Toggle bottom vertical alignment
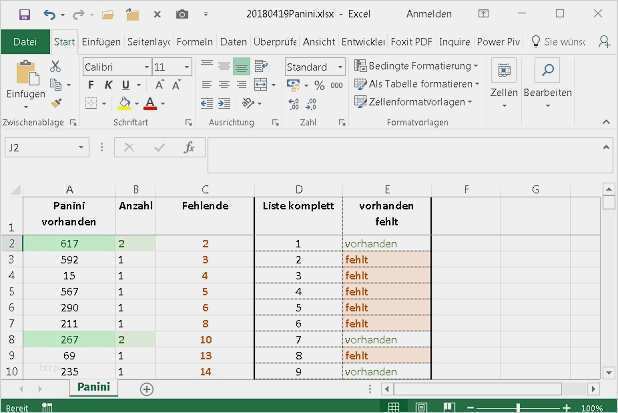The width and height of the screenshot is (618, 413). click(x=241, y=67)
